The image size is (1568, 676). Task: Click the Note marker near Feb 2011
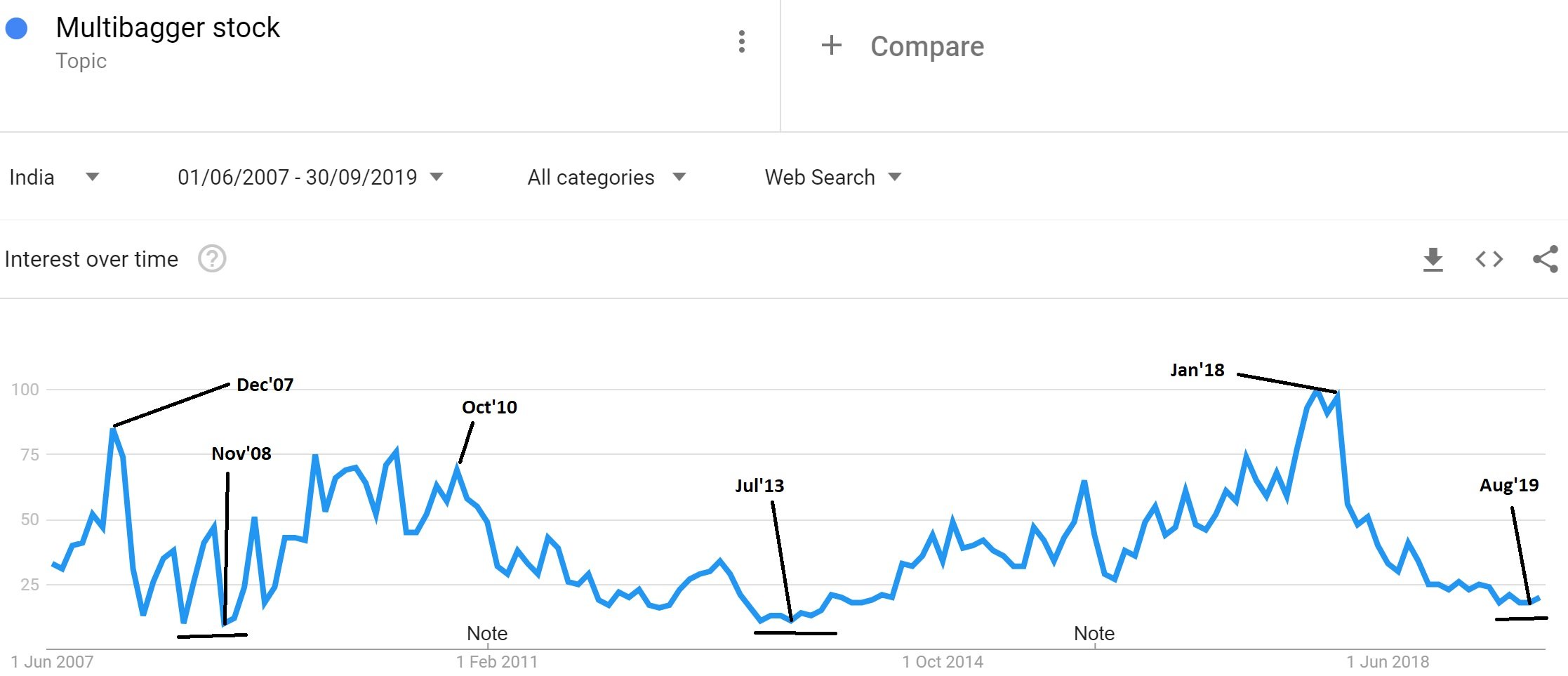click(487, 633)
